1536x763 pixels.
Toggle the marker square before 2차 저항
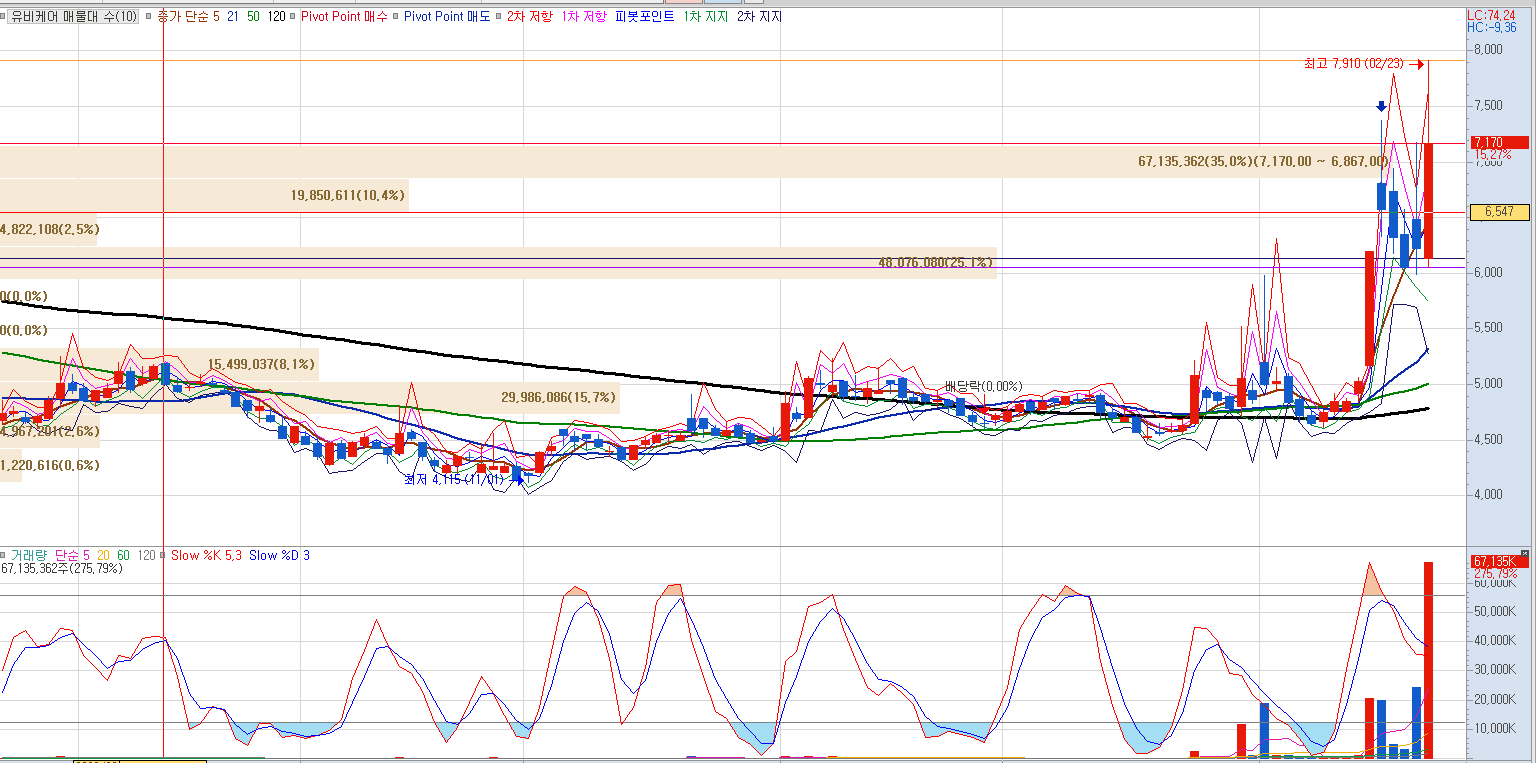[500, 16]
